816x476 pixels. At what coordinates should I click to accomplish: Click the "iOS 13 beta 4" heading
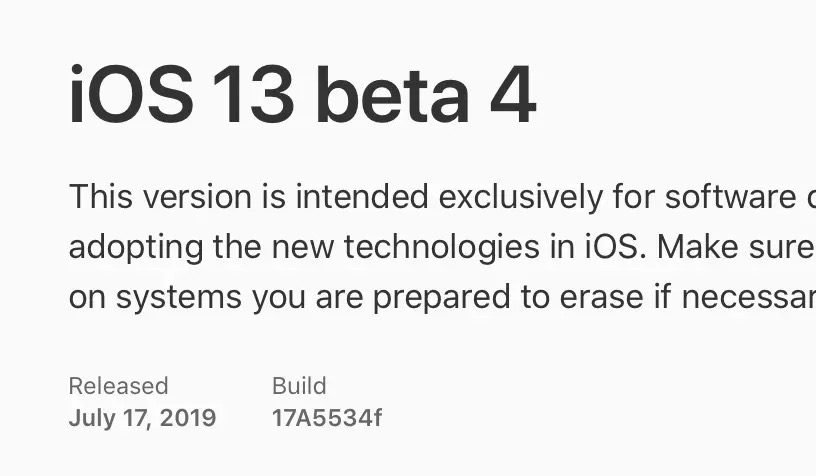point(302,95)
